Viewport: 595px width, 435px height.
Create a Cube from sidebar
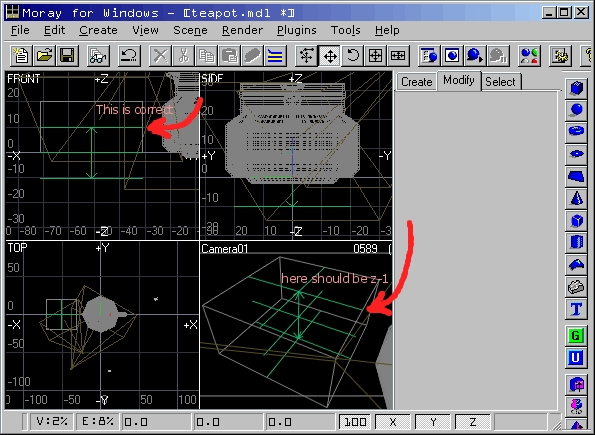pos(576,88)
